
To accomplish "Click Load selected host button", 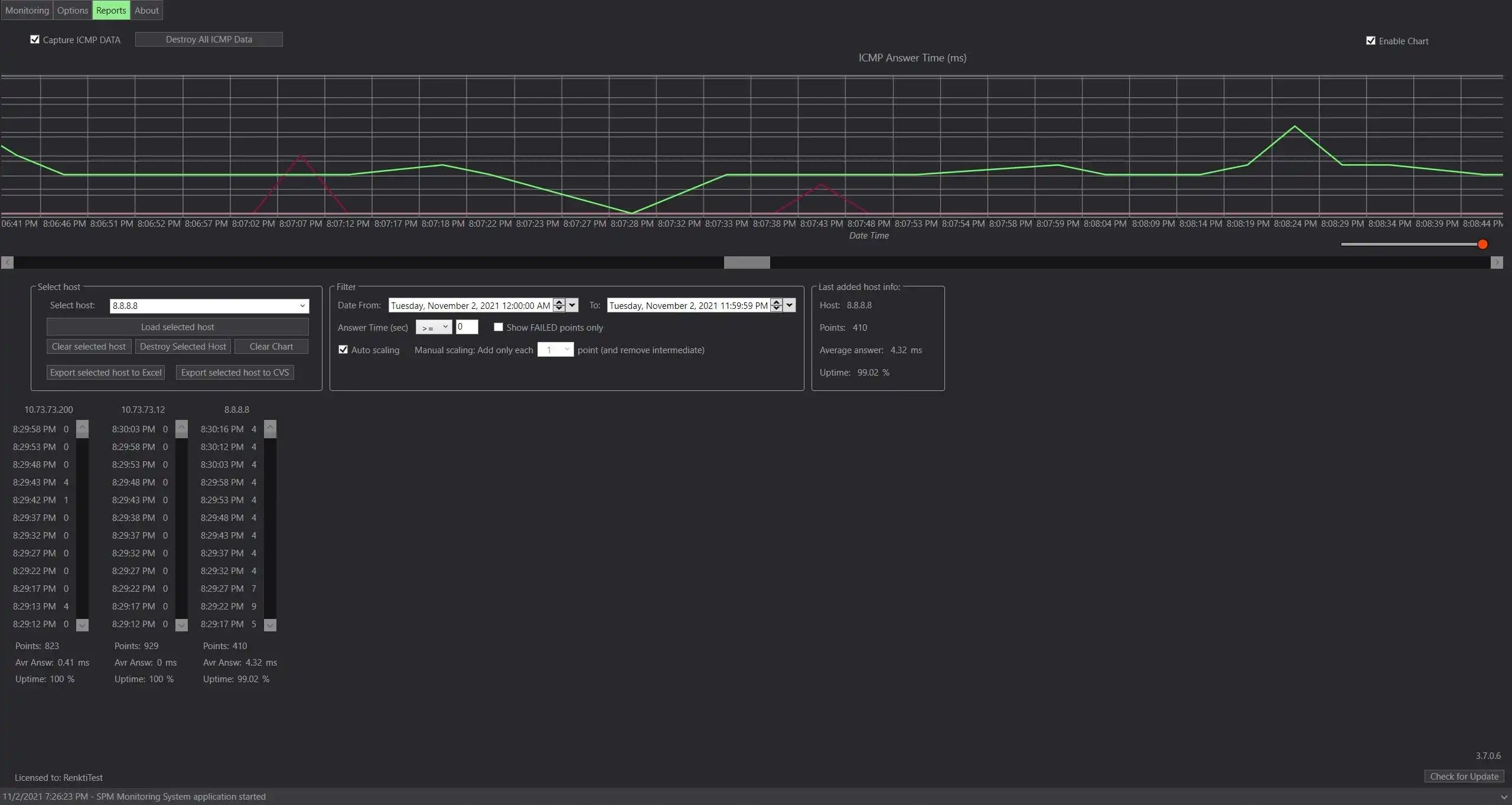I will (177, 327).
